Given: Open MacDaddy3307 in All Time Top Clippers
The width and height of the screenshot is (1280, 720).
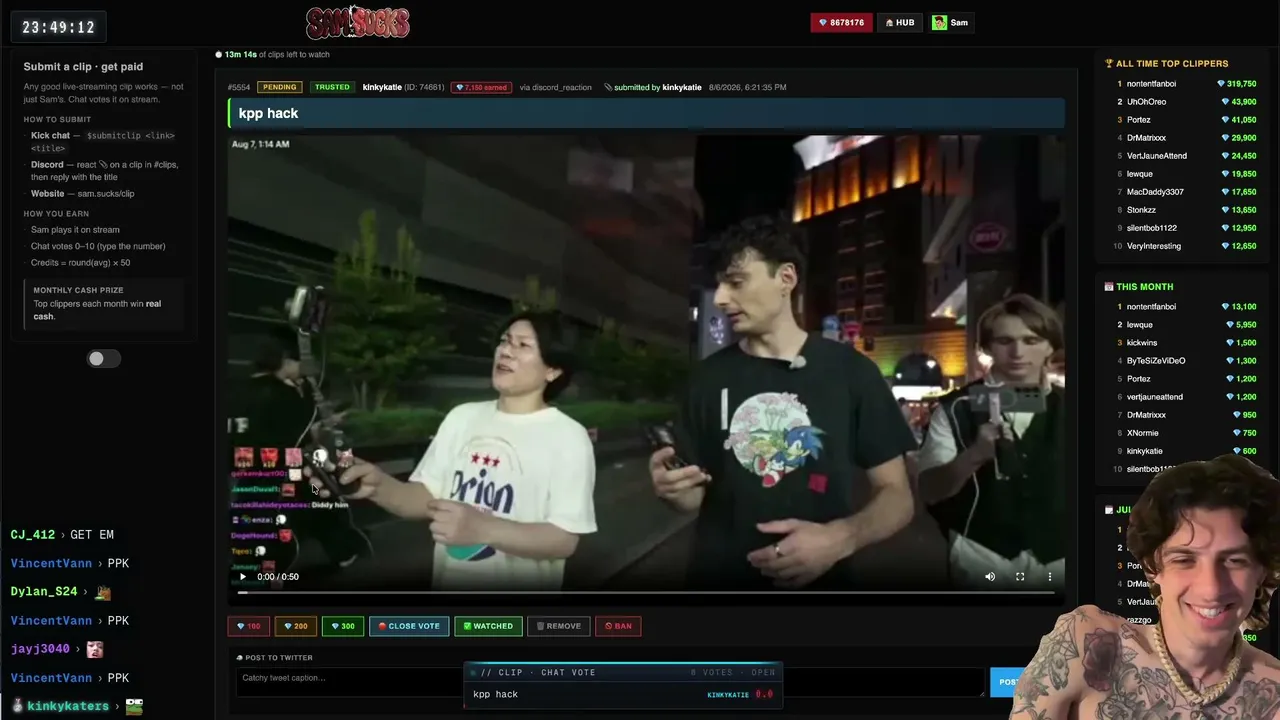Looking at the screenshot, I should pos(1155,192).
